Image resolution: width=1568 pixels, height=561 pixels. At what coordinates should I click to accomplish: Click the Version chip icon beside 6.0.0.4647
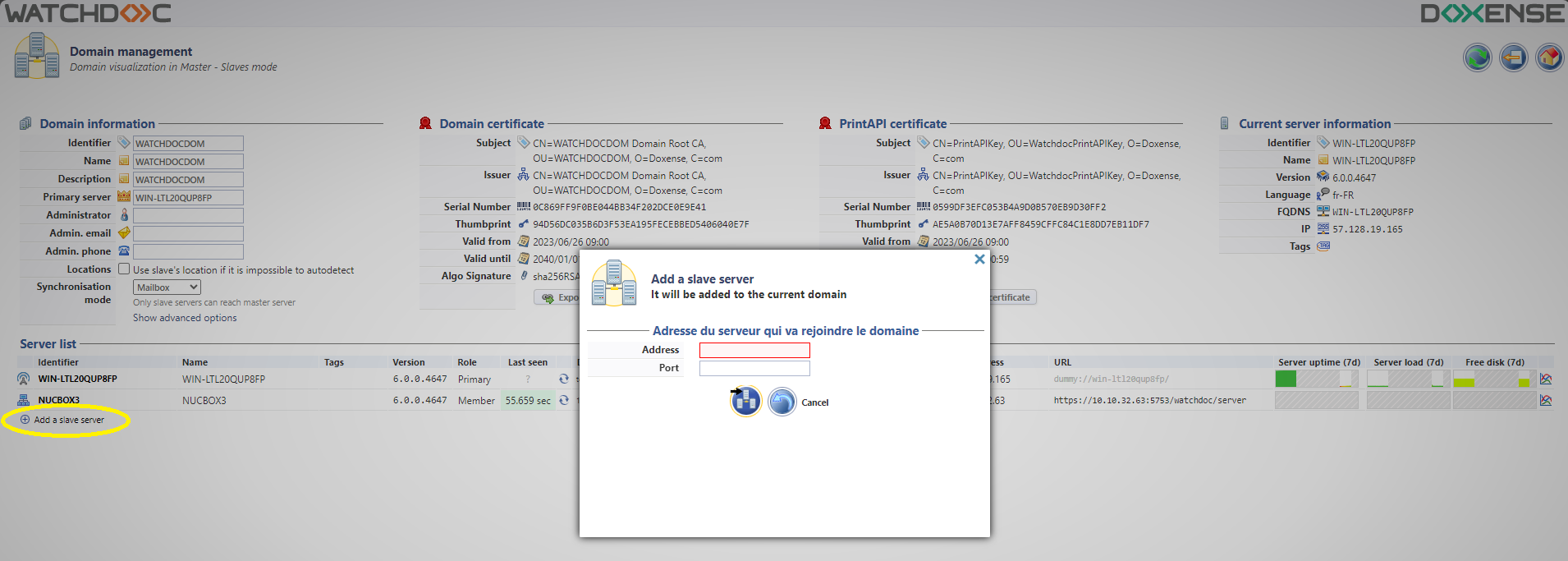pos(1323,177)
